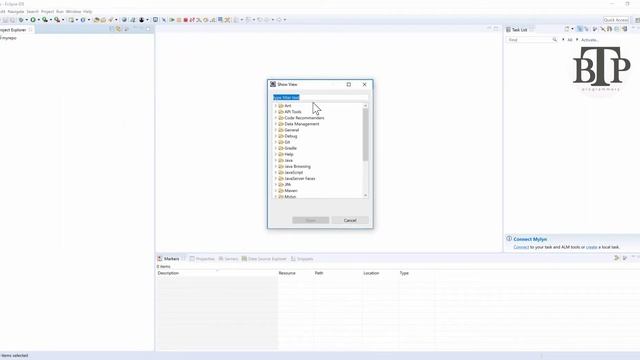The width and height of the screenshot is (640, 360).
Task: Click the Cancel button in Show View
Action: pyautogui.click(x=350, y=220)
